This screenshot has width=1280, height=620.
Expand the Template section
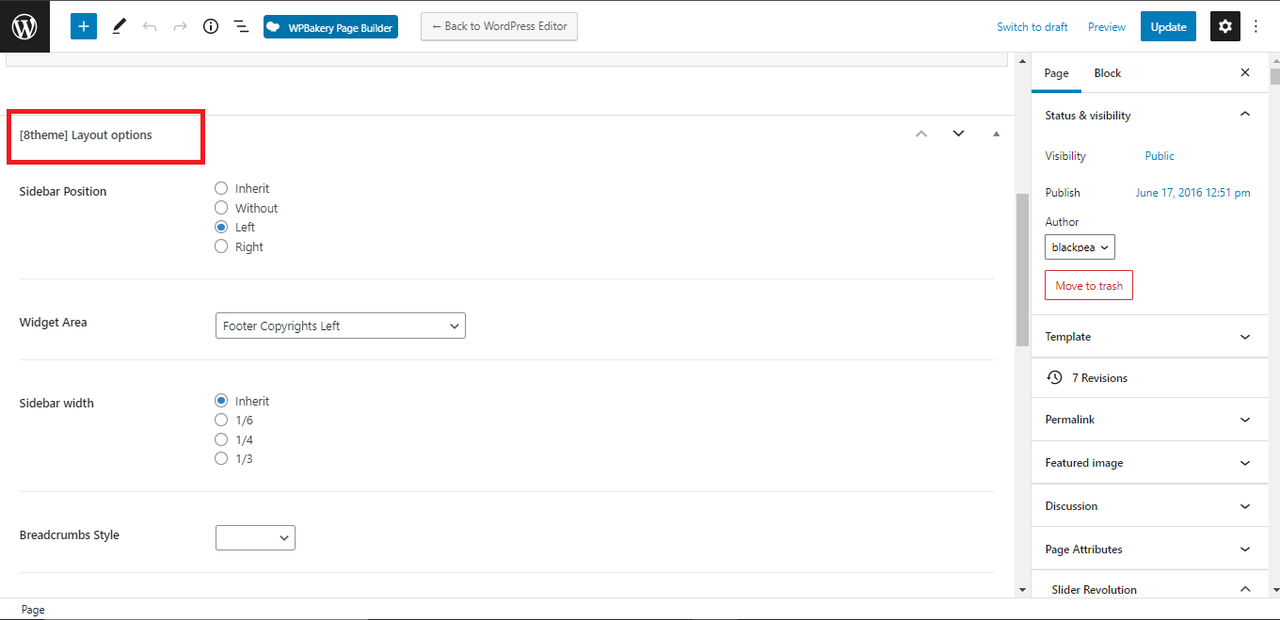pyautogui.click(x=1150, y=337)
